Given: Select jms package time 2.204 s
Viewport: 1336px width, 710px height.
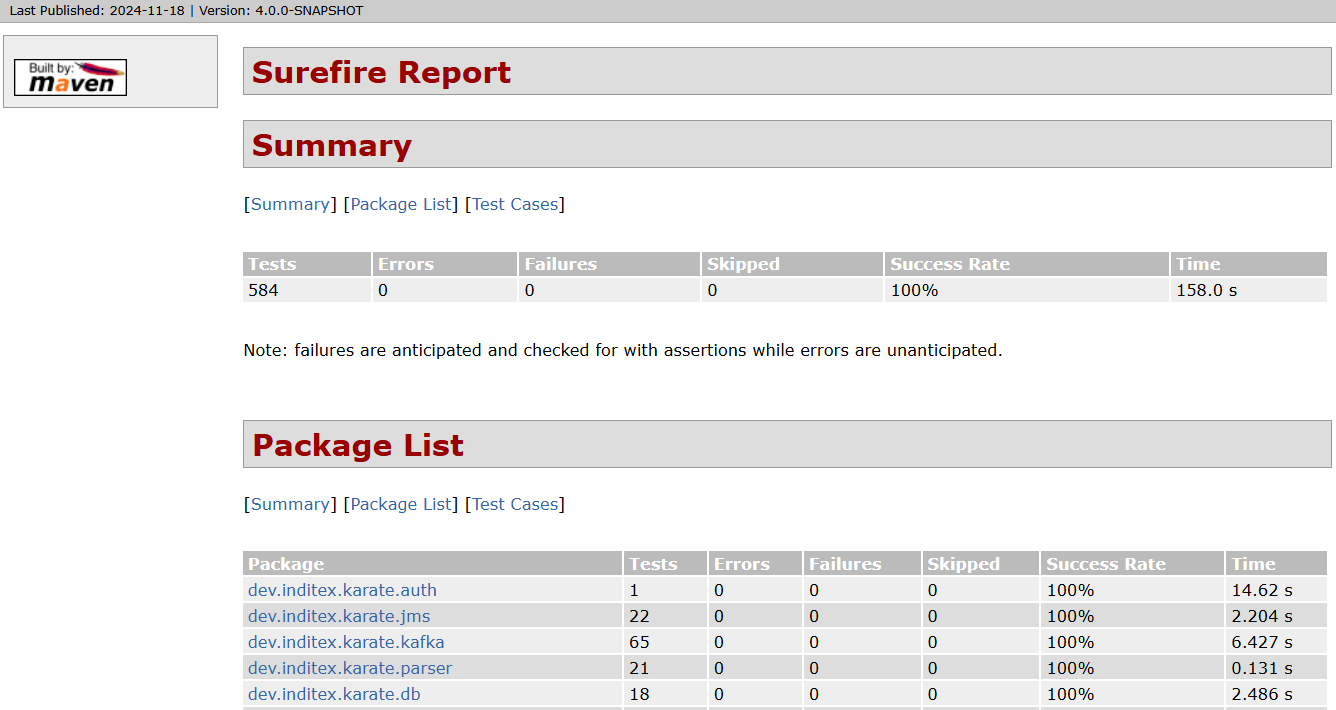Looking at the screenshot, I should 1262,616.
